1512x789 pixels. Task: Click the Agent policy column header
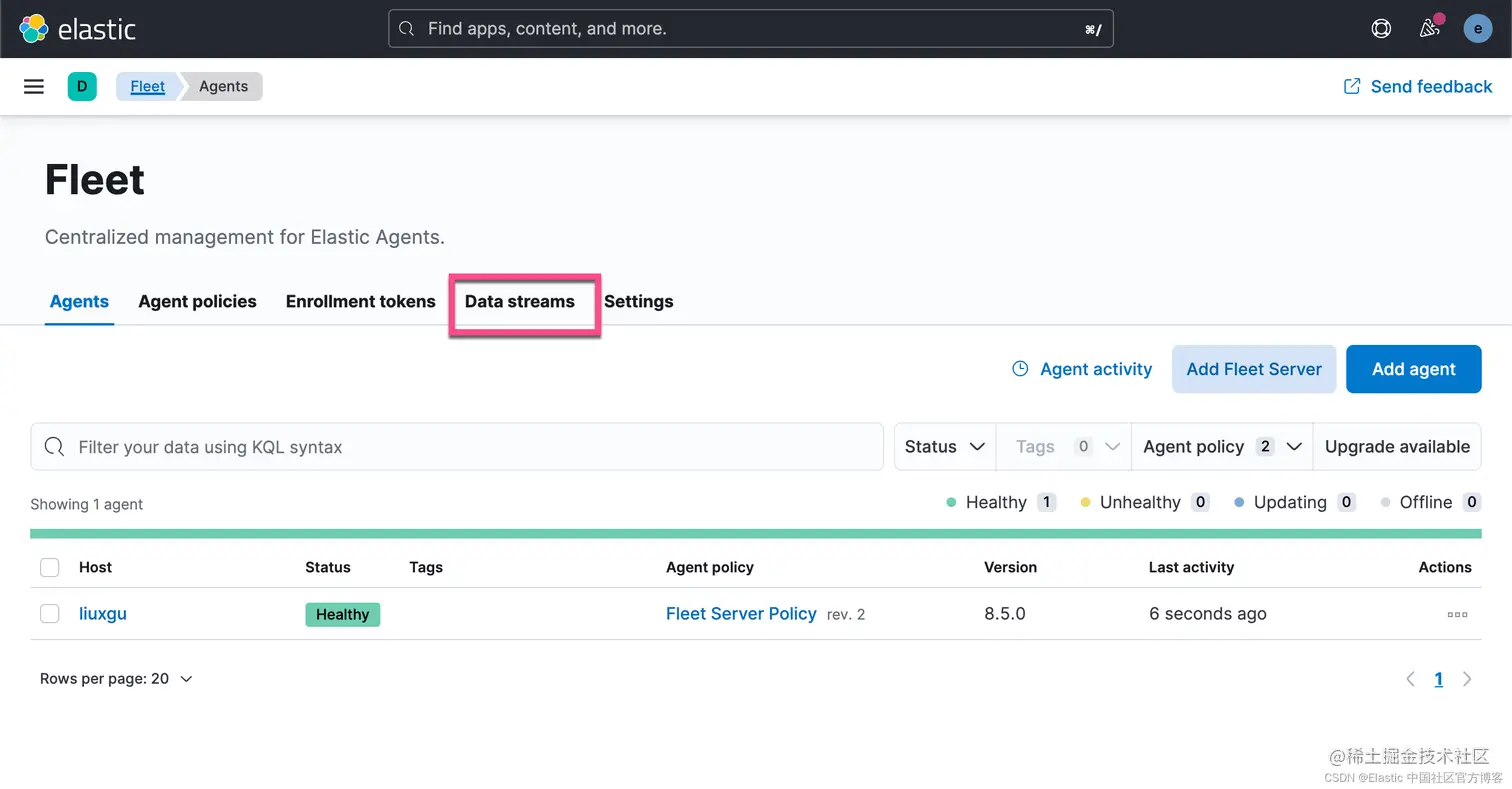(x=710, y=567)
